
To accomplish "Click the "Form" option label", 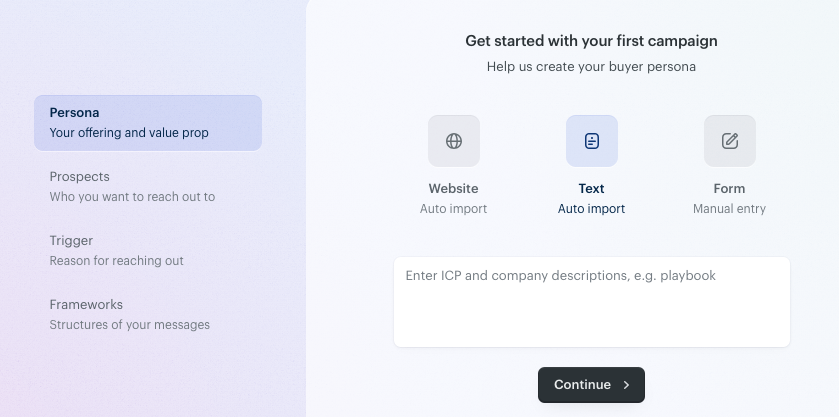I will [x=730, y=188].
